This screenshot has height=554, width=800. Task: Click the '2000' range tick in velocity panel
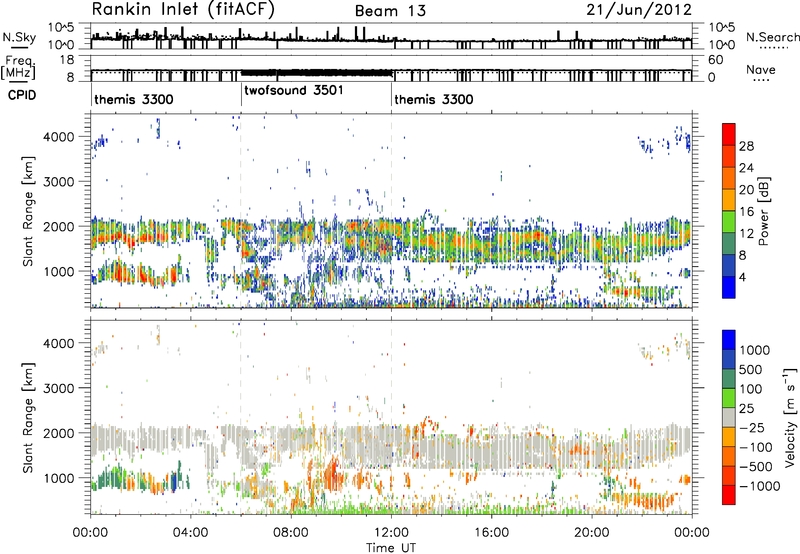click(59, 433)
